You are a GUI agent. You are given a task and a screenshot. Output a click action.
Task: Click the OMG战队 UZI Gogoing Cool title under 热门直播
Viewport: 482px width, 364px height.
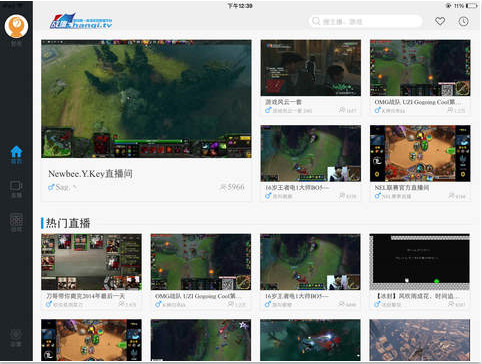tap(198, 296)
